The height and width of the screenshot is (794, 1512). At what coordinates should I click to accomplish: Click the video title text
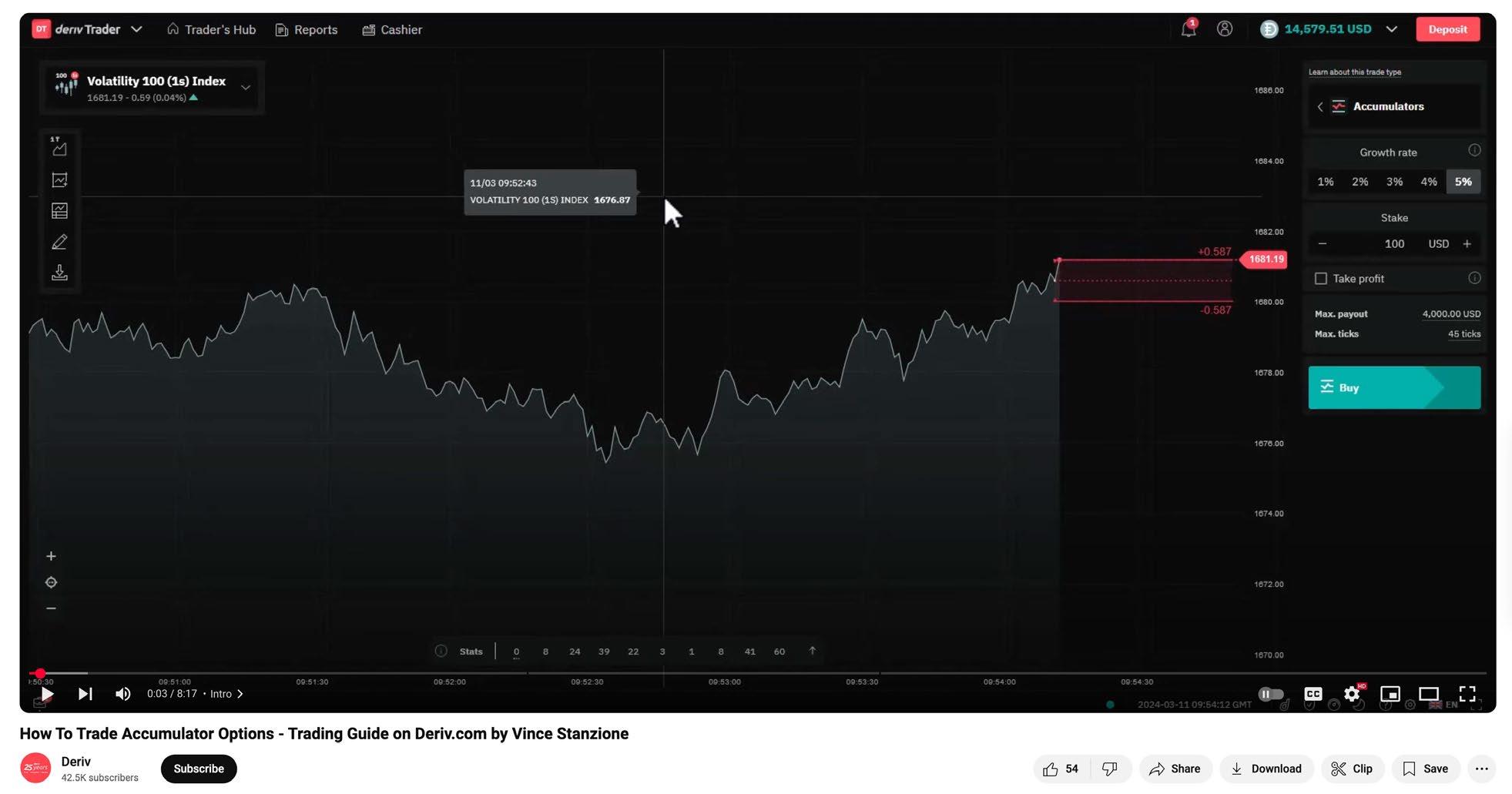[x=324, y=733]
